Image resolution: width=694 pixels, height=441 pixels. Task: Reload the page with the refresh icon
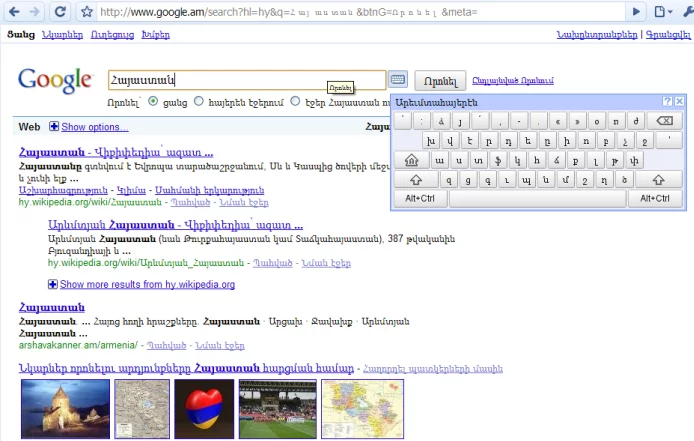[60, 12]
